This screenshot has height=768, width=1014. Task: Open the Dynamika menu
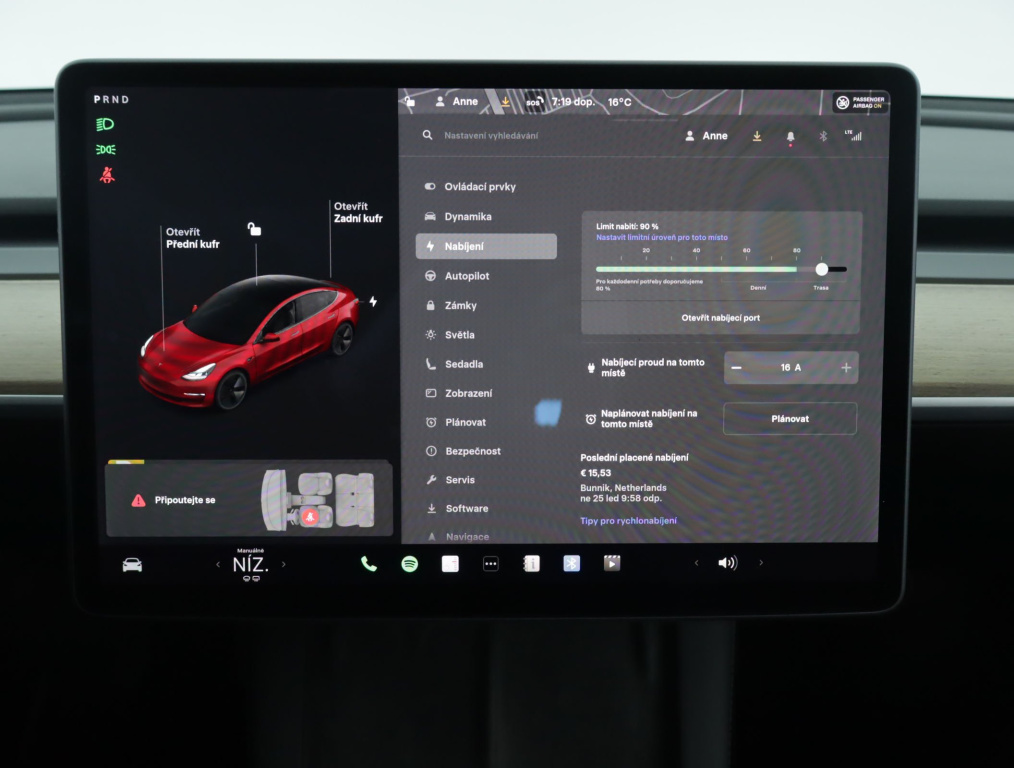(x=486, y=217)
